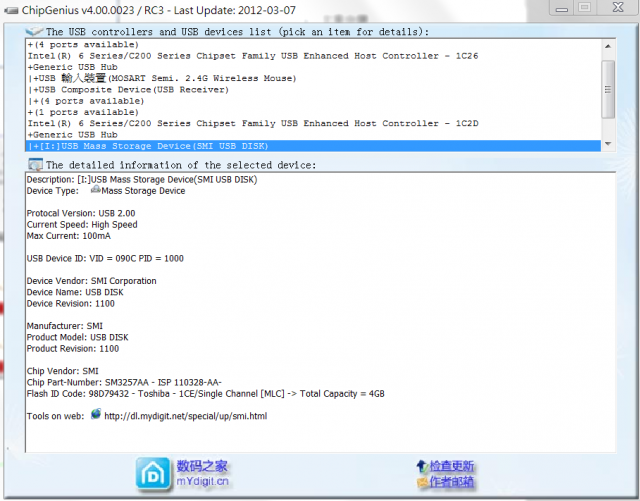This screenshot has height=501, width=640.
Task: Click the device list scrollbar thumb
Action: (x=608, y=89)
